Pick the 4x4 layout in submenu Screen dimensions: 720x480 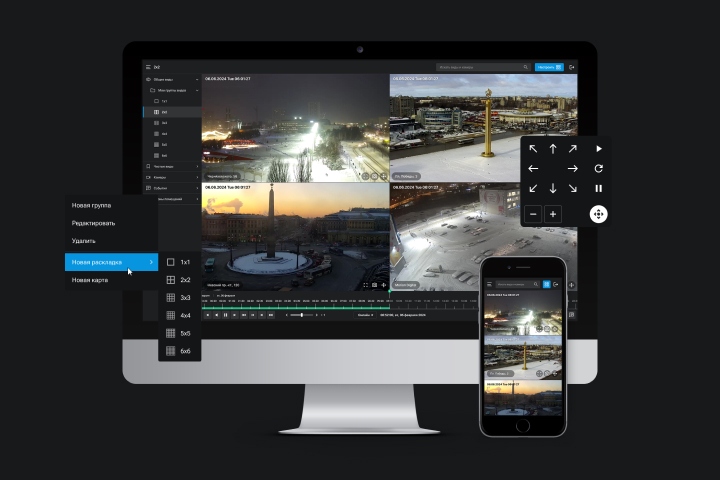pos(180,316)
